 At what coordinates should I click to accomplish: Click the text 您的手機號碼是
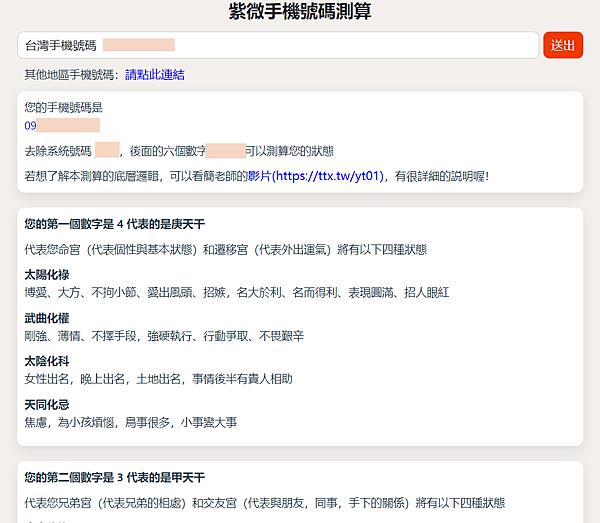click(x=64, y=107)
